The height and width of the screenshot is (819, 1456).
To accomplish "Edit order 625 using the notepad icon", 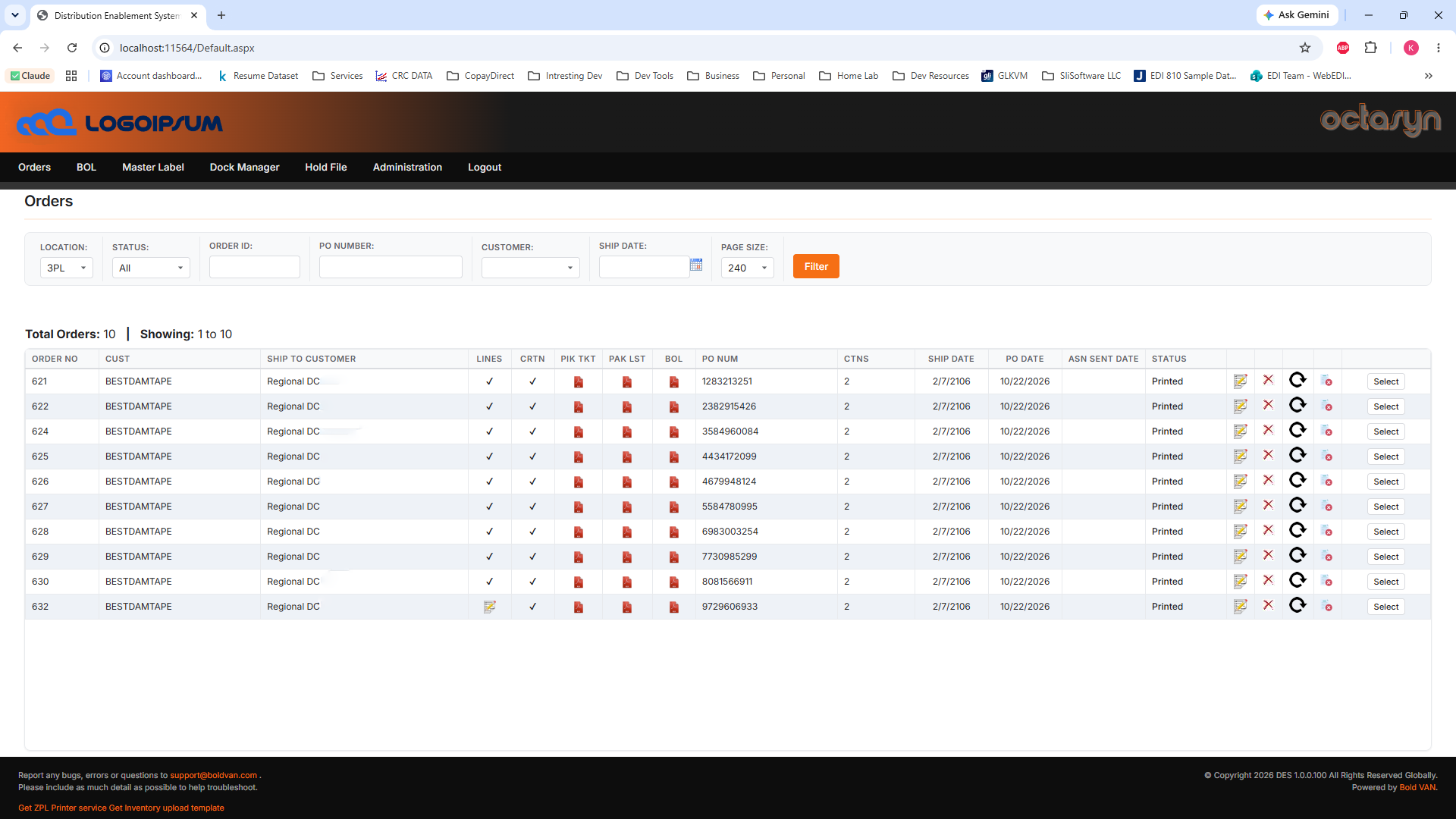I will 1241,457.
